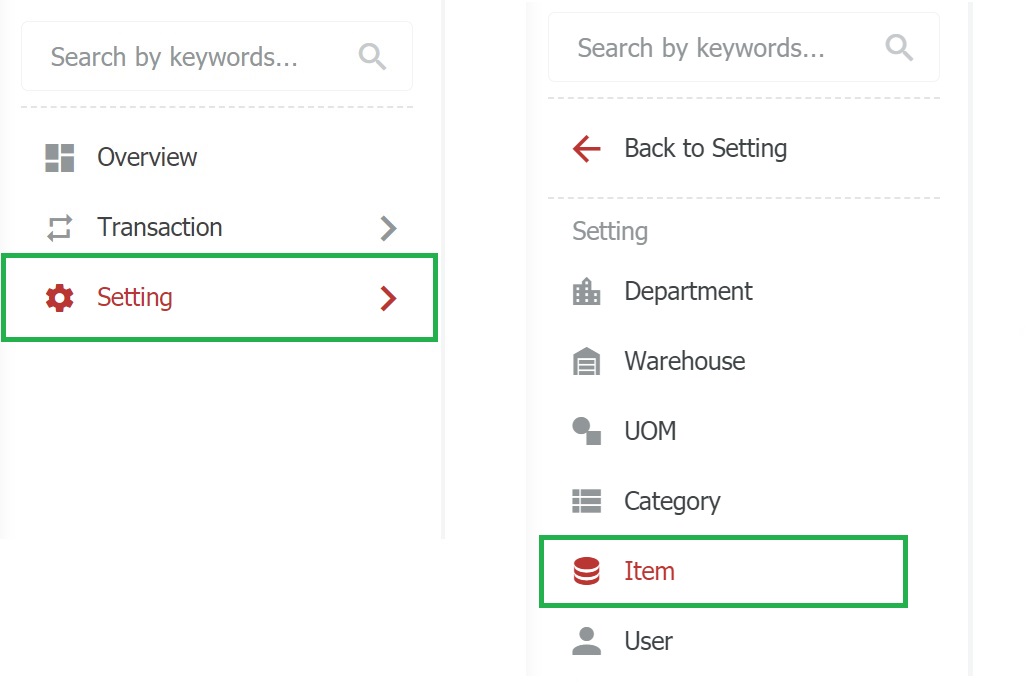Click the Warehouse icon

[587, 362]
